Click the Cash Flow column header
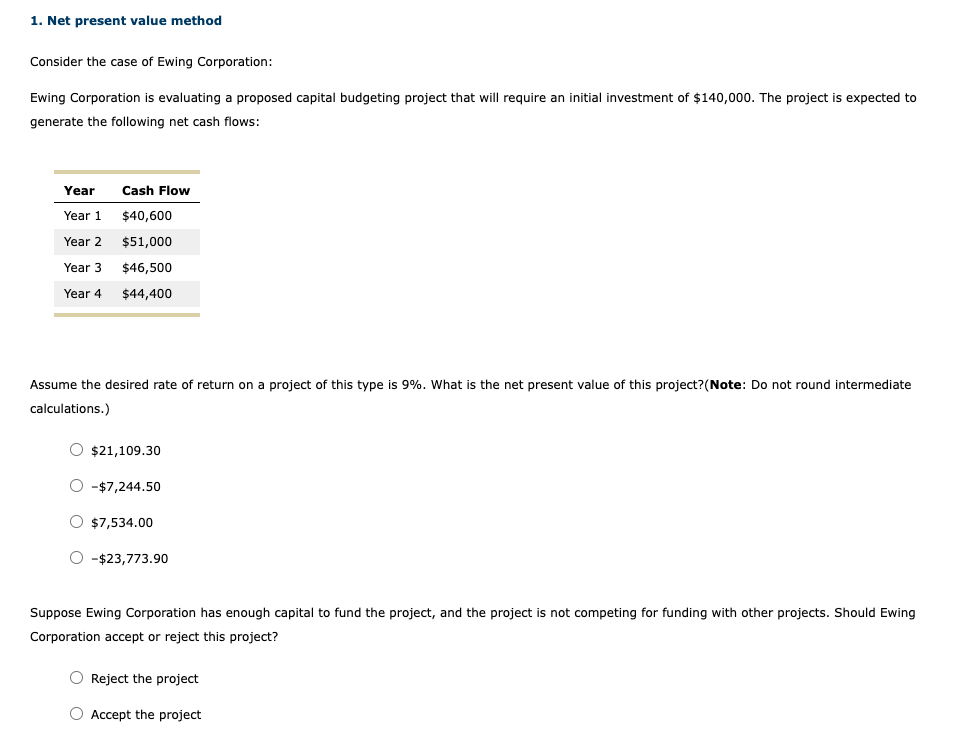Image resolution: width=960 pixels, height=730 pixels. tap(156, 190)
